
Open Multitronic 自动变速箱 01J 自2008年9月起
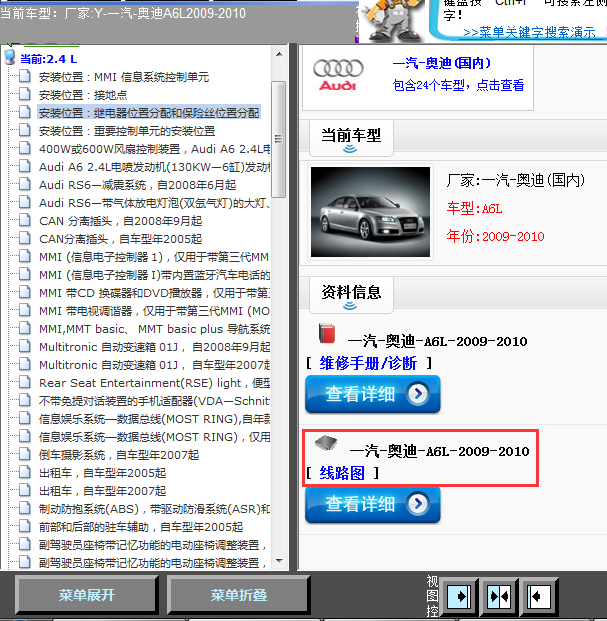click(x=154, y=347)
